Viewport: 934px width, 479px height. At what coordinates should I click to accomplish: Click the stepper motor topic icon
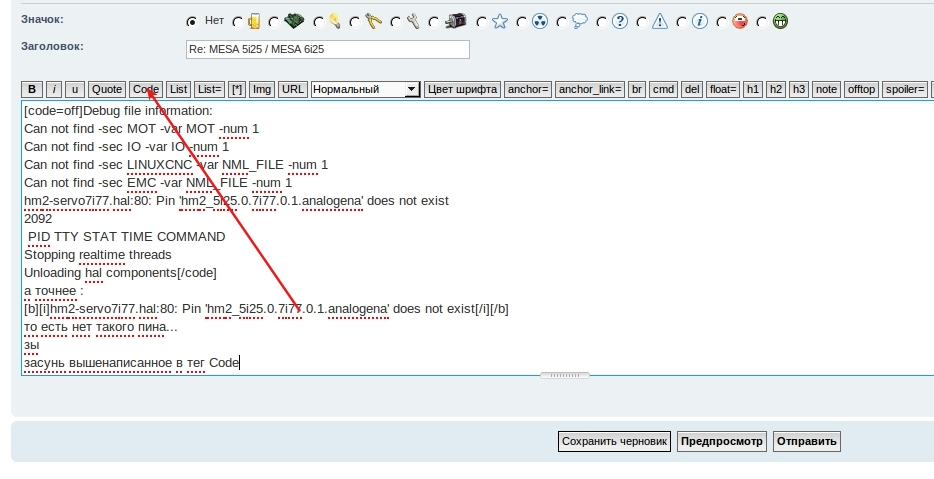point(456,21)
